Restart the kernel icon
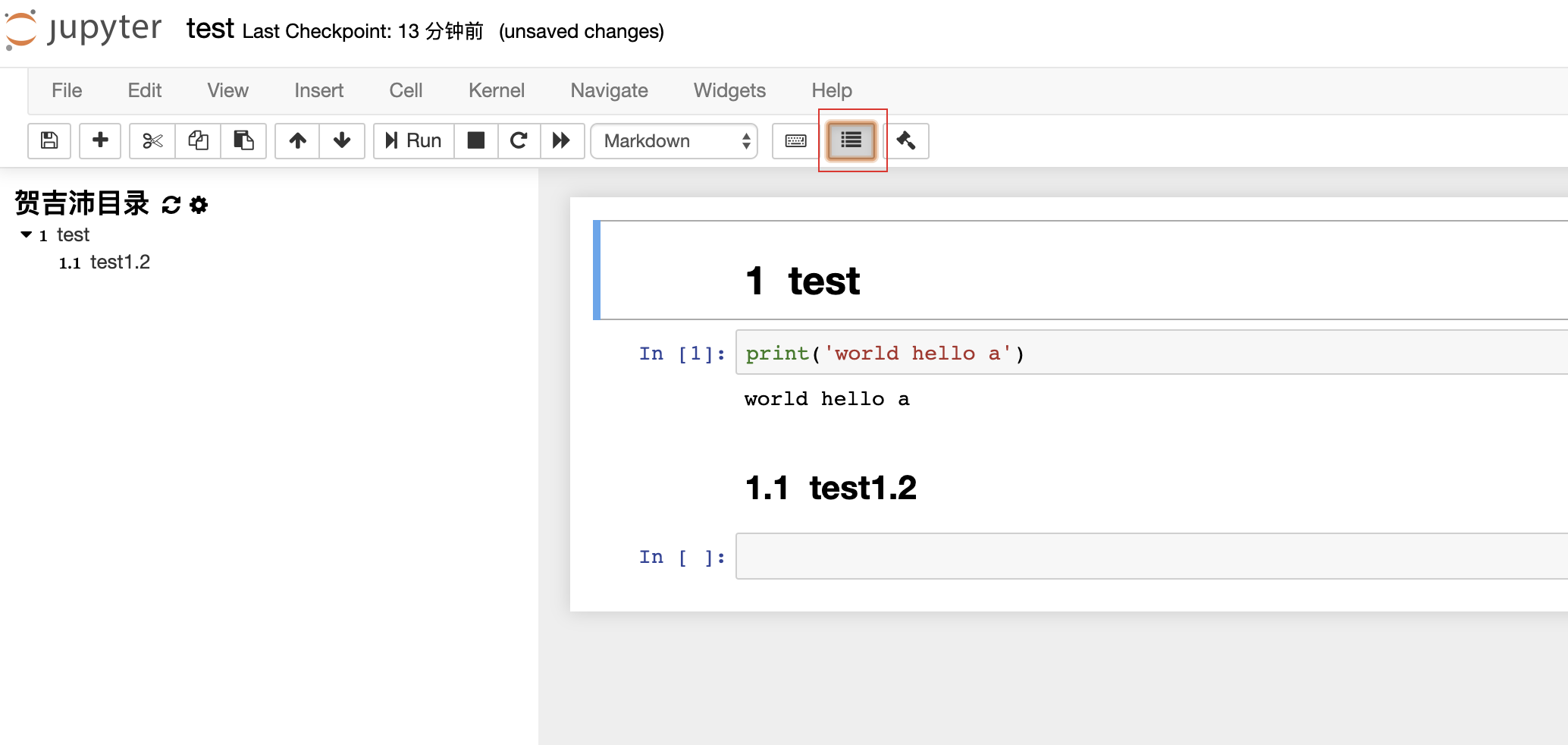 coord(519,140)
